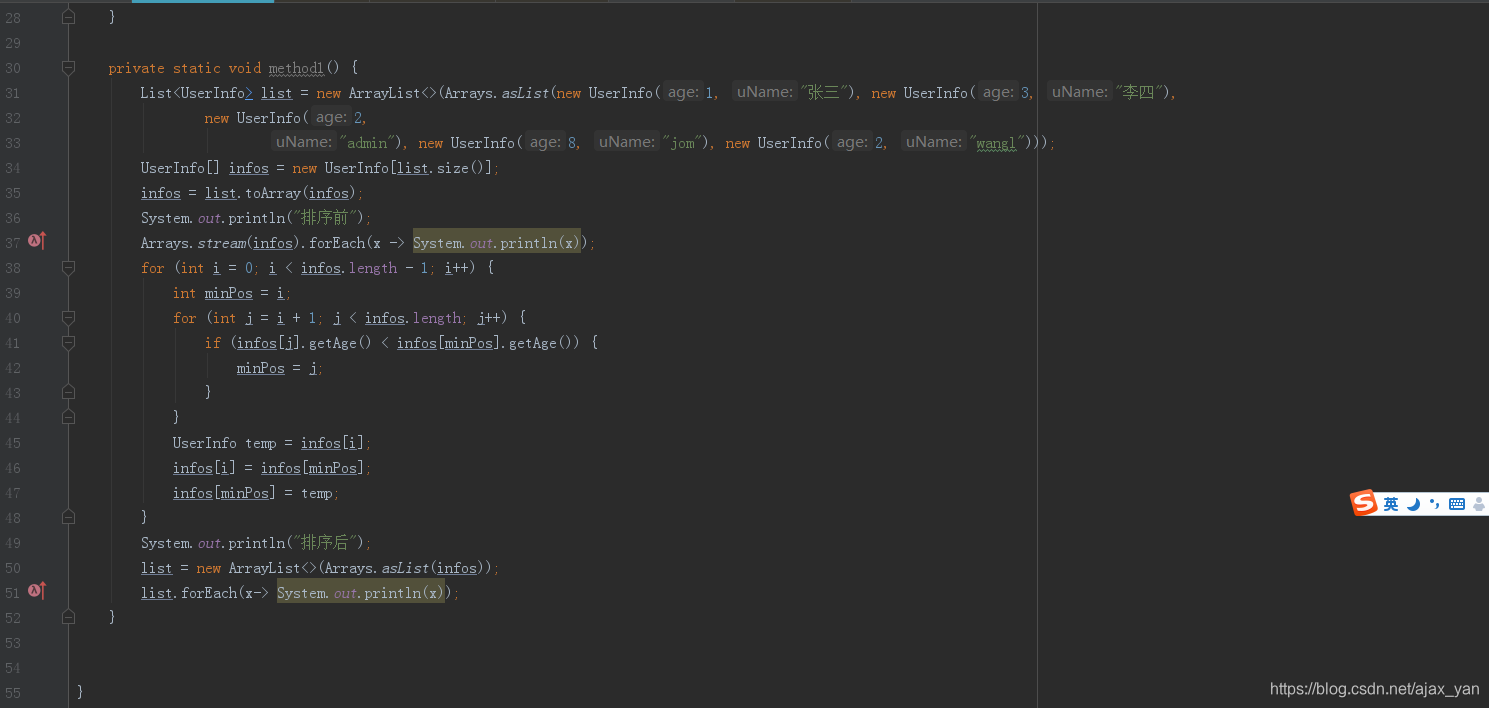Collapse the inner for loop on line 40
This screenshot has height=708, width=1489.
[68, 317]
